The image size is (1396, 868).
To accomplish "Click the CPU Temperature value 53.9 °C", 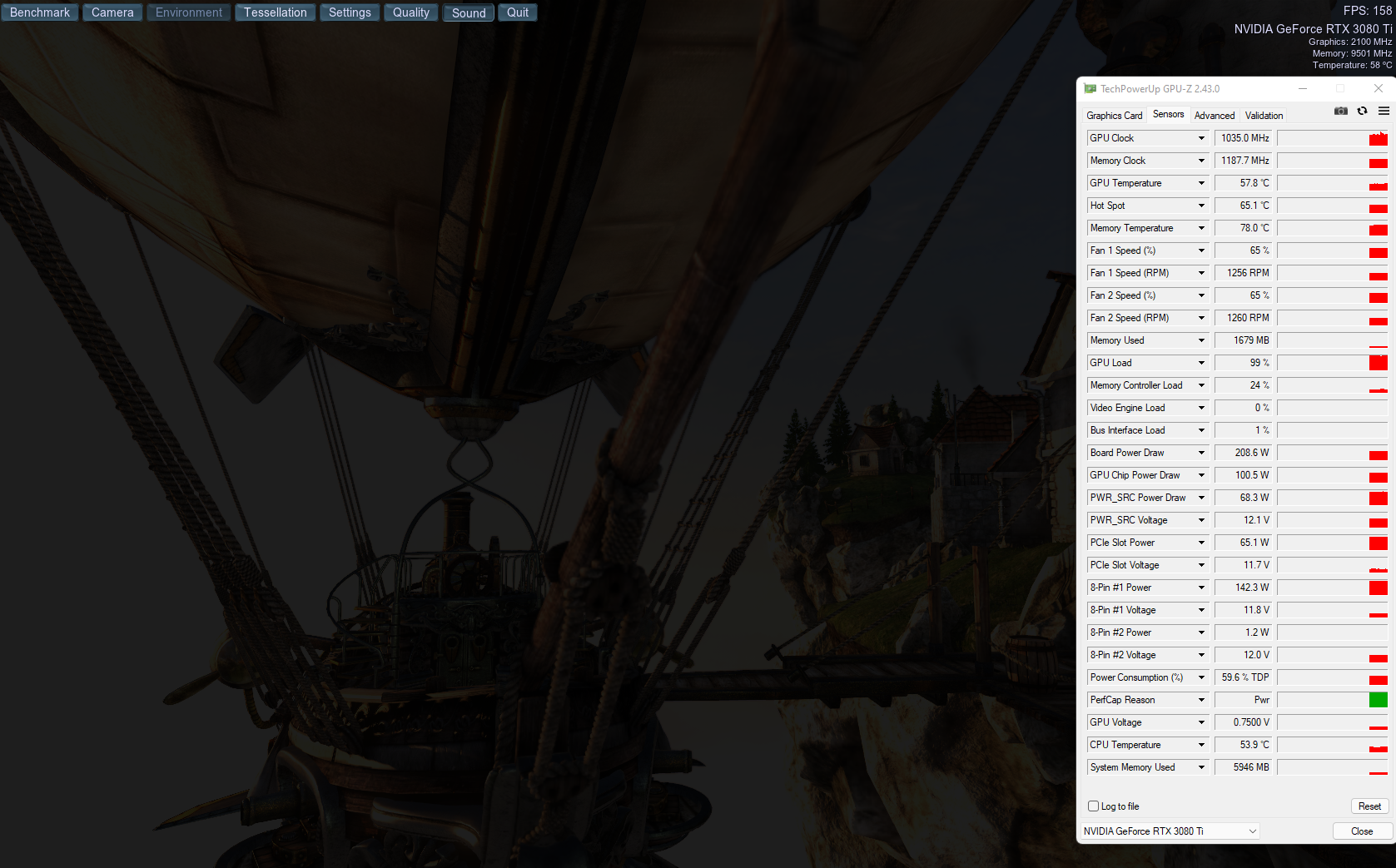I will pos(1244,745).
